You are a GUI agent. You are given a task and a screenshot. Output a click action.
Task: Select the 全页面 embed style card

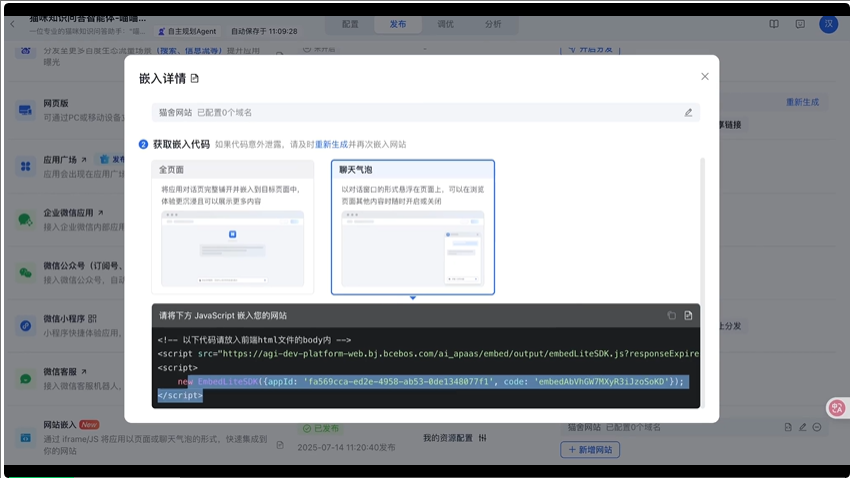(233, 227)
